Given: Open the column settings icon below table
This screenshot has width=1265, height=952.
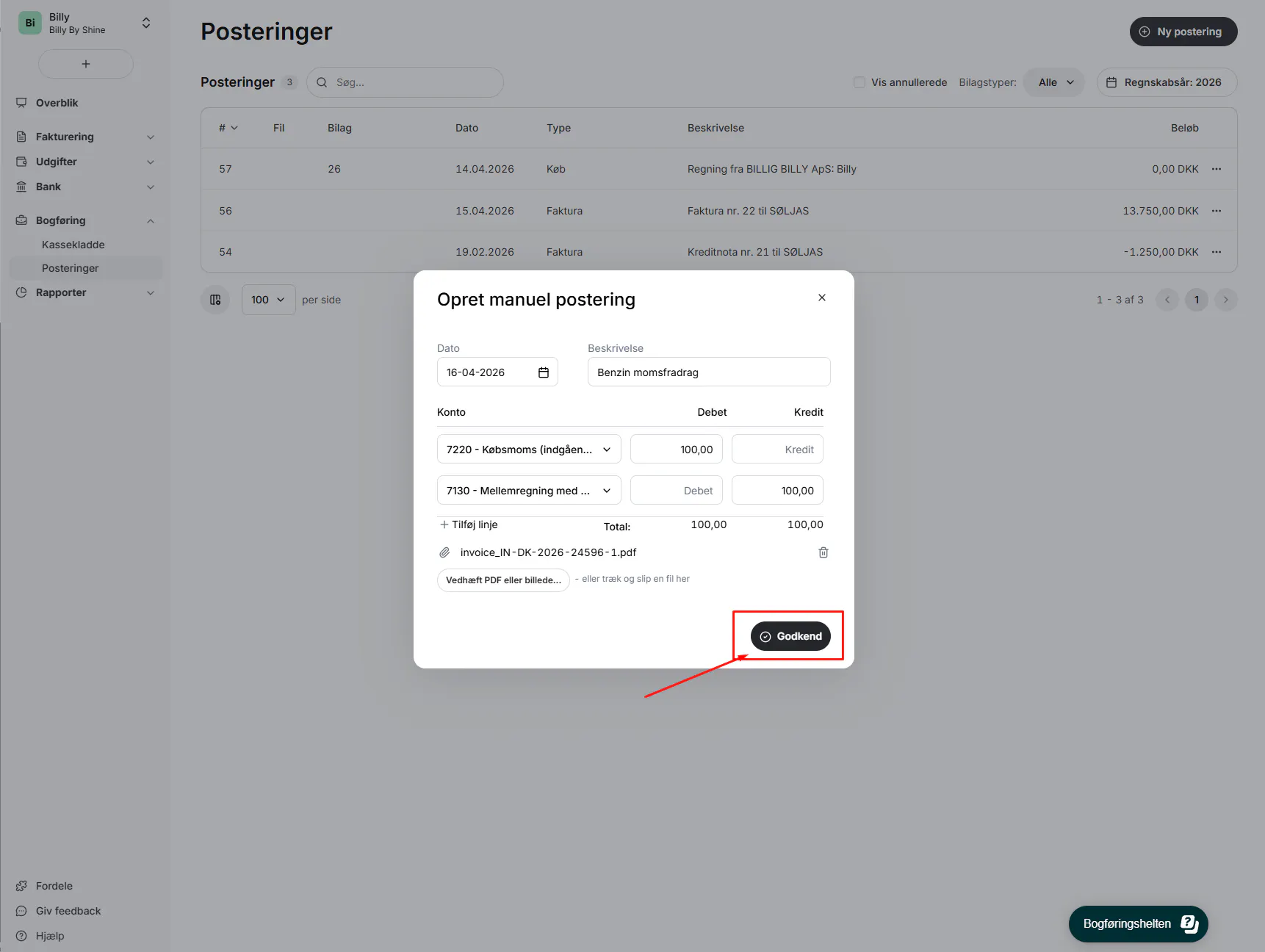Looking at the screenshot, I should coord(215,300).
